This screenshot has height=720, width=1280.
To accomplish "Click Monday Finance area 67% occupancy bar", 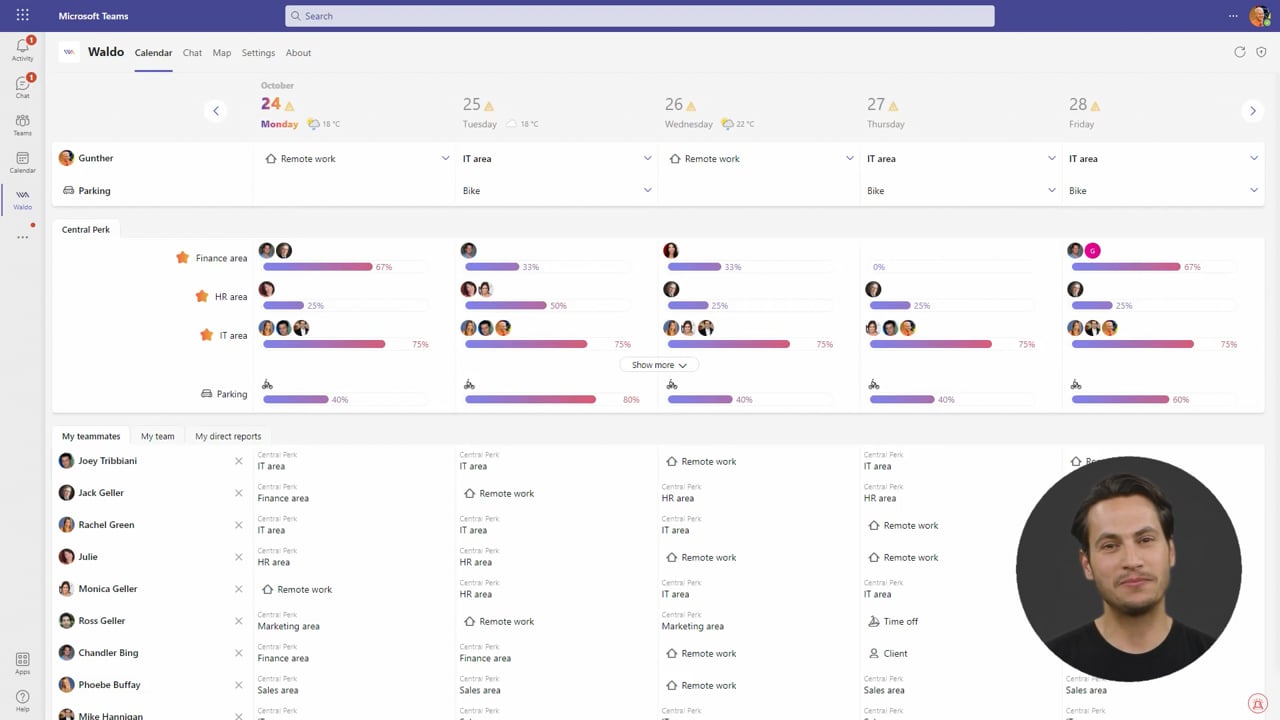I will coord(345,267).
